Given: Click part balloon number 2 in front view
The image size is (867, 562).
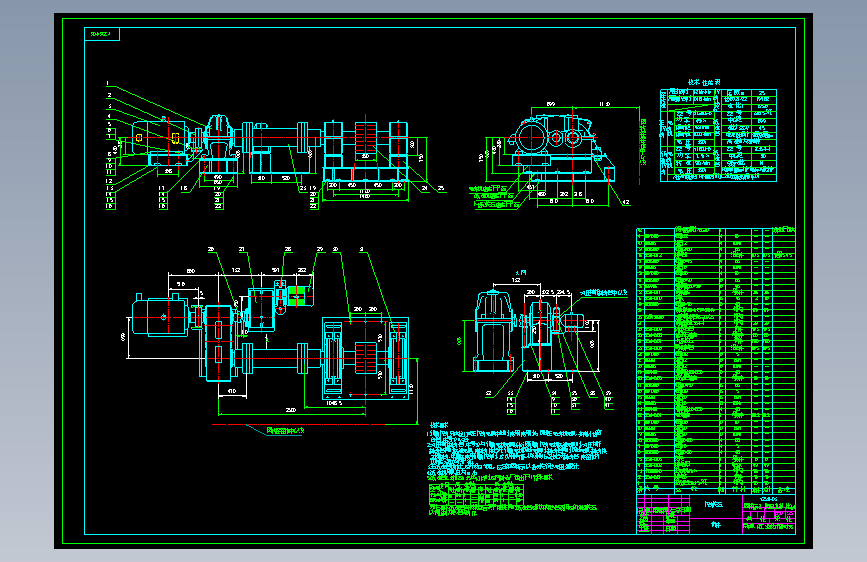Looking at the screenshot, I should click(109, 95).
